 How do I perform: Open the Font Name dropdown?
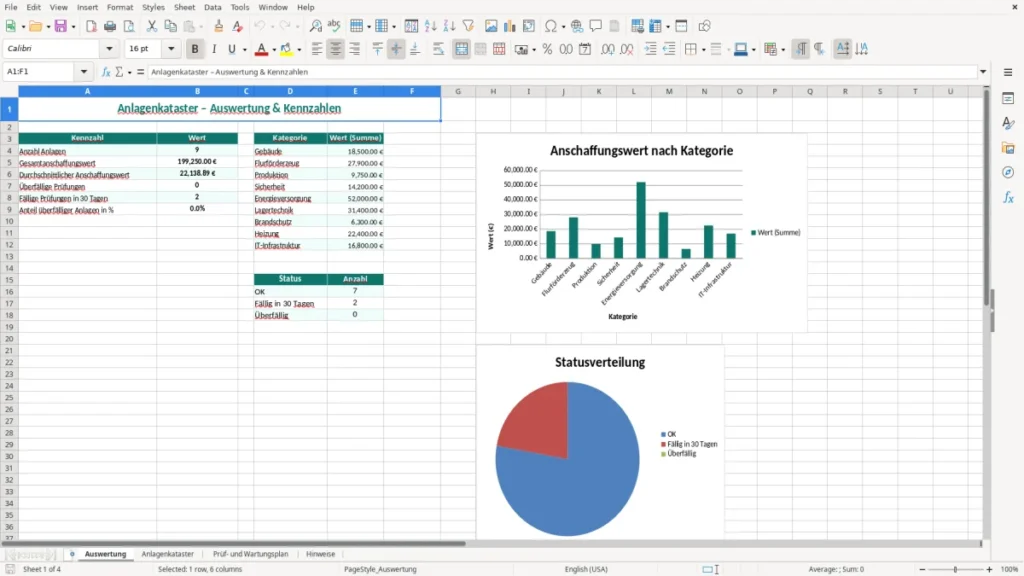109,48
